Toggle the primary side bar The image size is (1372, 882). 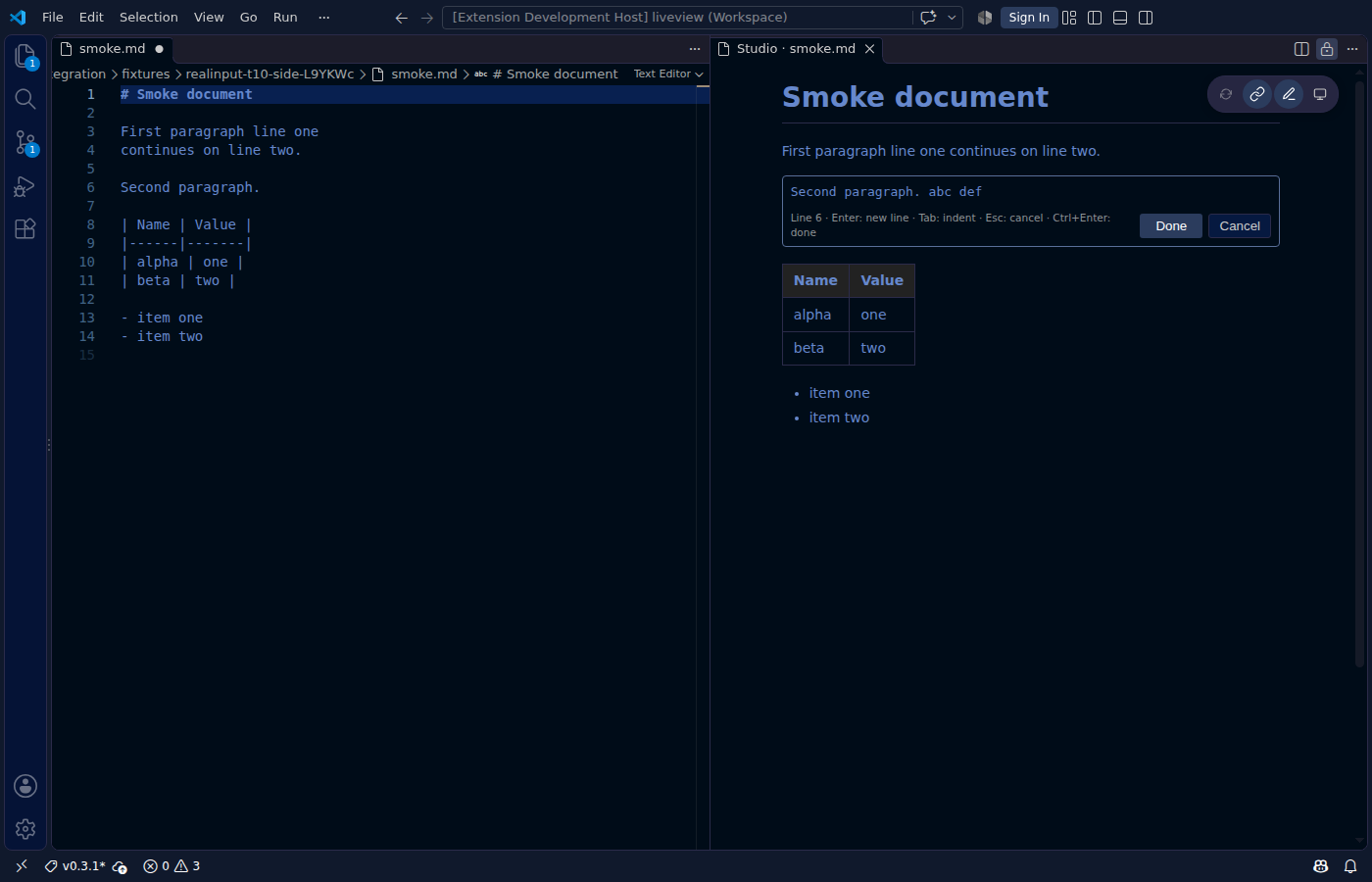pos(1095,18)
